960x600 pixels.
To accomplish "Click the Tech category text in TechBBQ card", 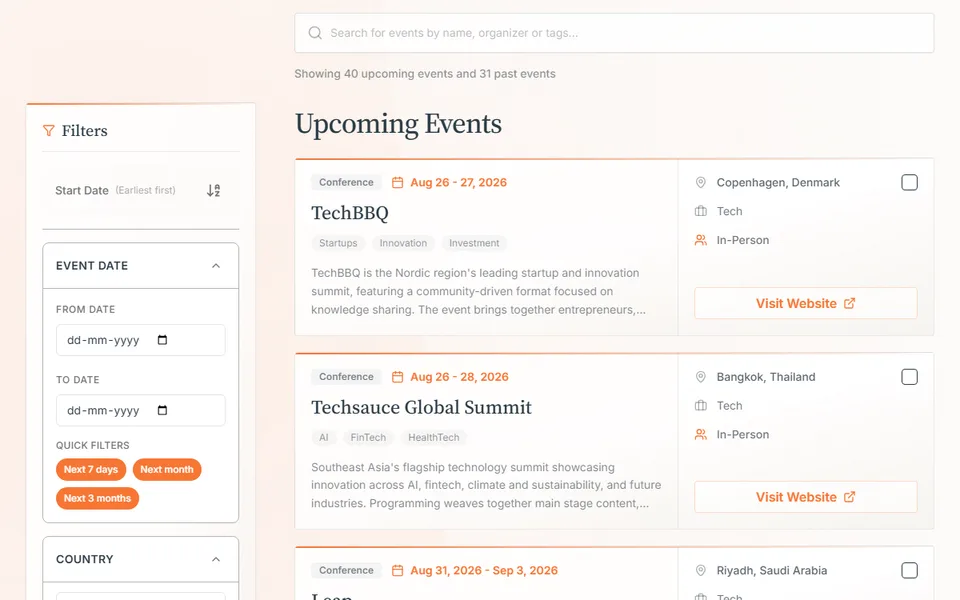I will [729, 211].
